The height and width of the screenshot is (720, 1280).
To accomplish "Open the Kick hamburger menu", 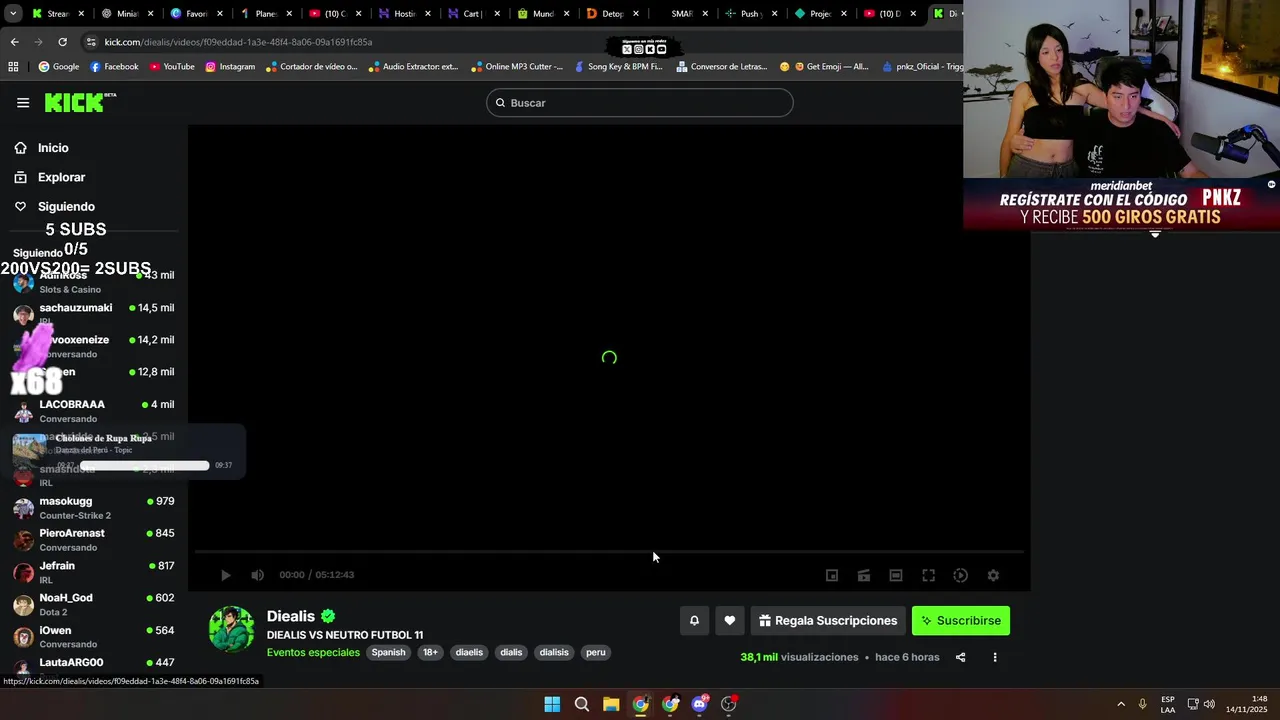I will click(23, 103).
